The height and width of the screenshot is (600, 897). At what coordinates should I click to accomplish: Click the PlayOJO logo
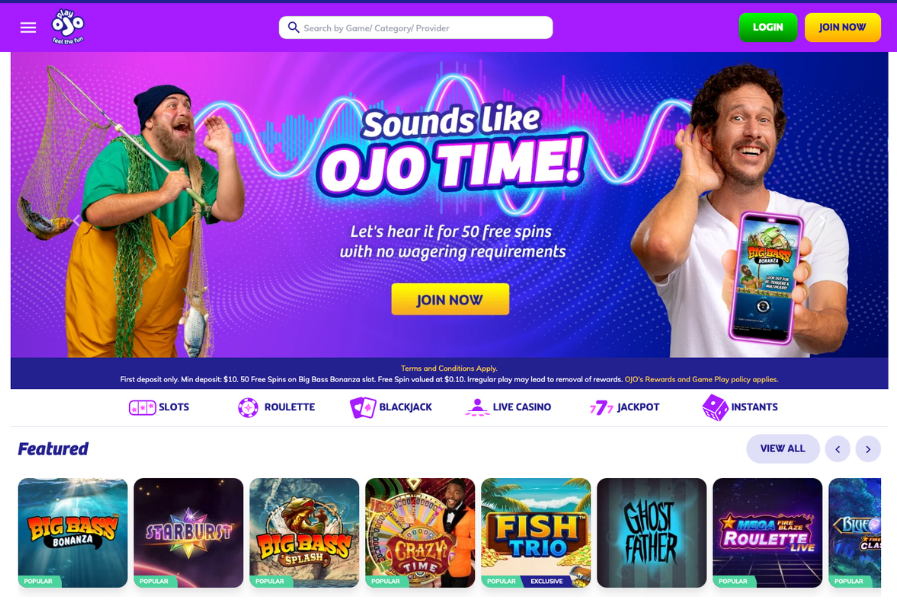(x=68, y=27)
